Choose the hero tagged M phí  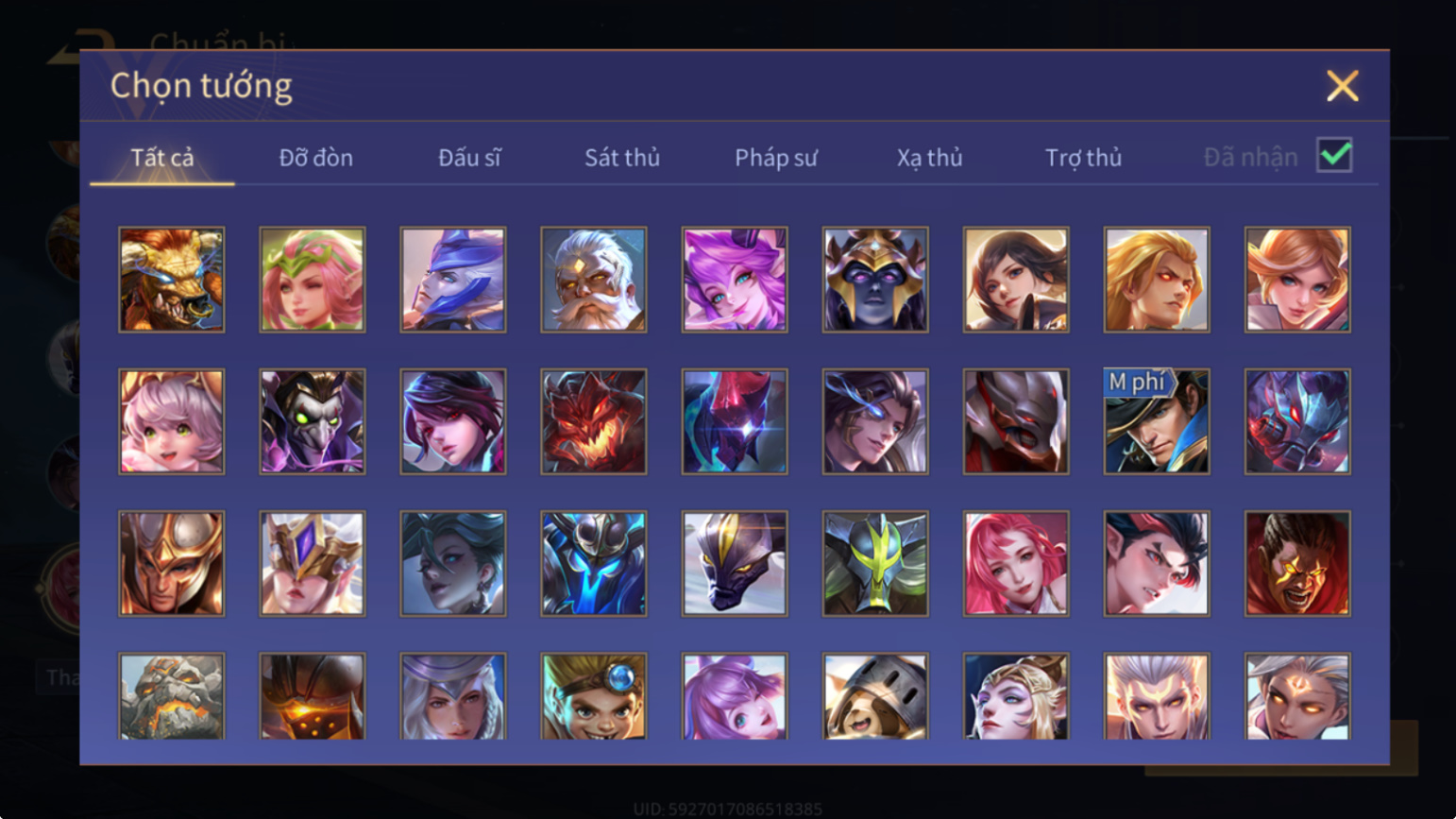click(x=1157, y=421)
